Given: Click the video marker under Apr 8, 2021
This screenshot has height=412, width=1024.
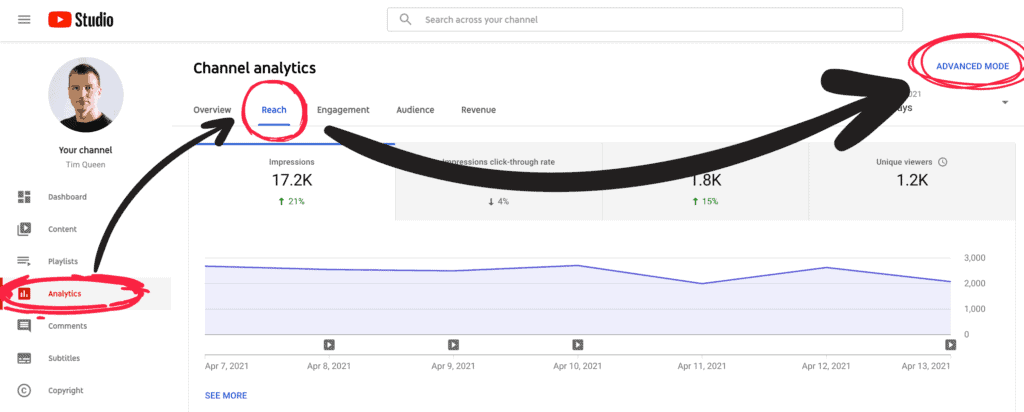Looking at the screenshot, I should tap(329, 345).
